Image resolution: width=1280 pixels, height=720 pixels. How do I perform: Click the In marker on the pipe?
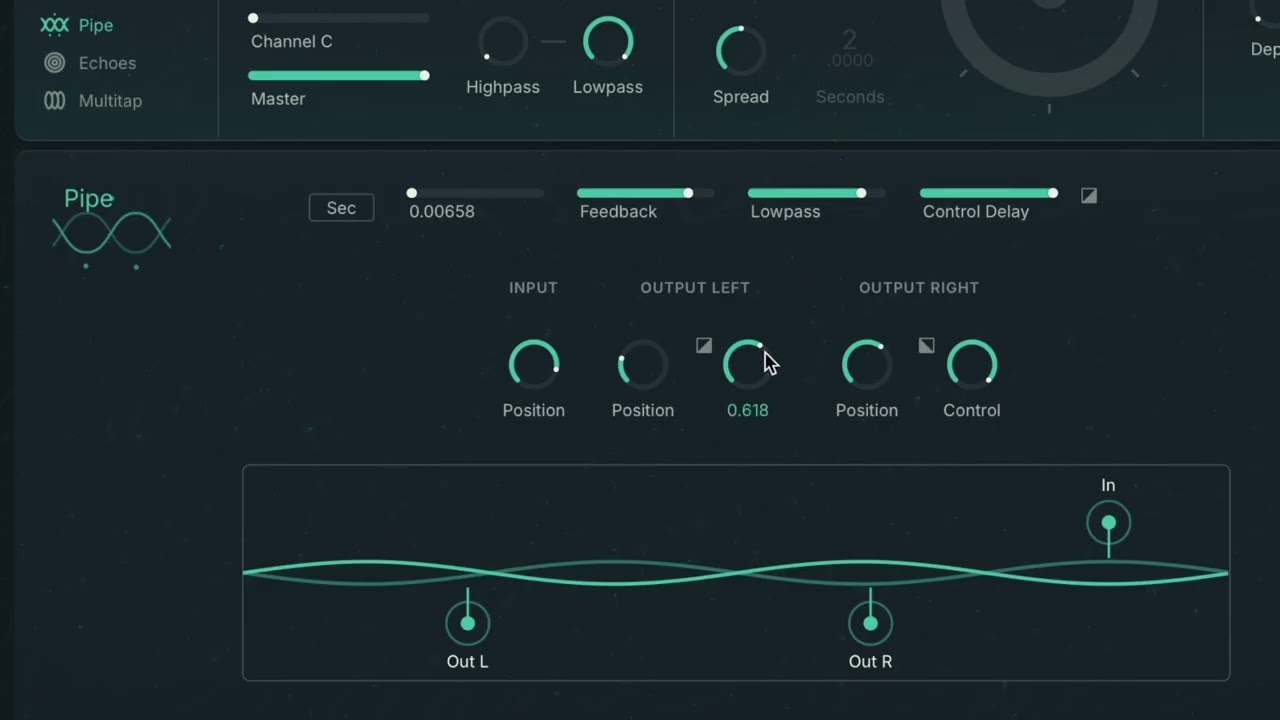pyautogui.click(x=1108, y=523)
